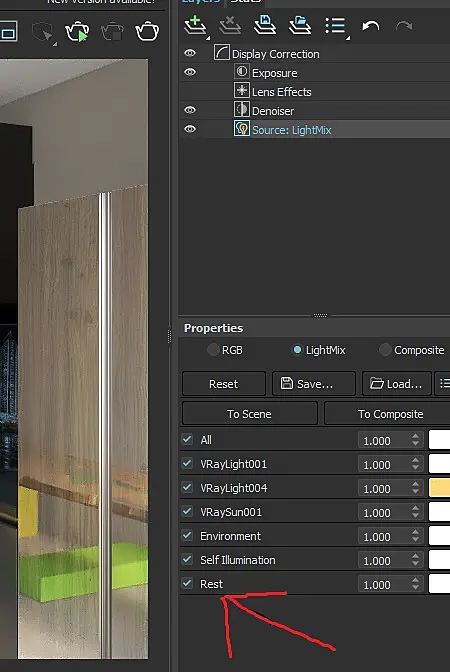Open the white VRaySun001 color swatch
This screenshot has width=450, height=672.
pyautogui.click(x=439, y=512)
